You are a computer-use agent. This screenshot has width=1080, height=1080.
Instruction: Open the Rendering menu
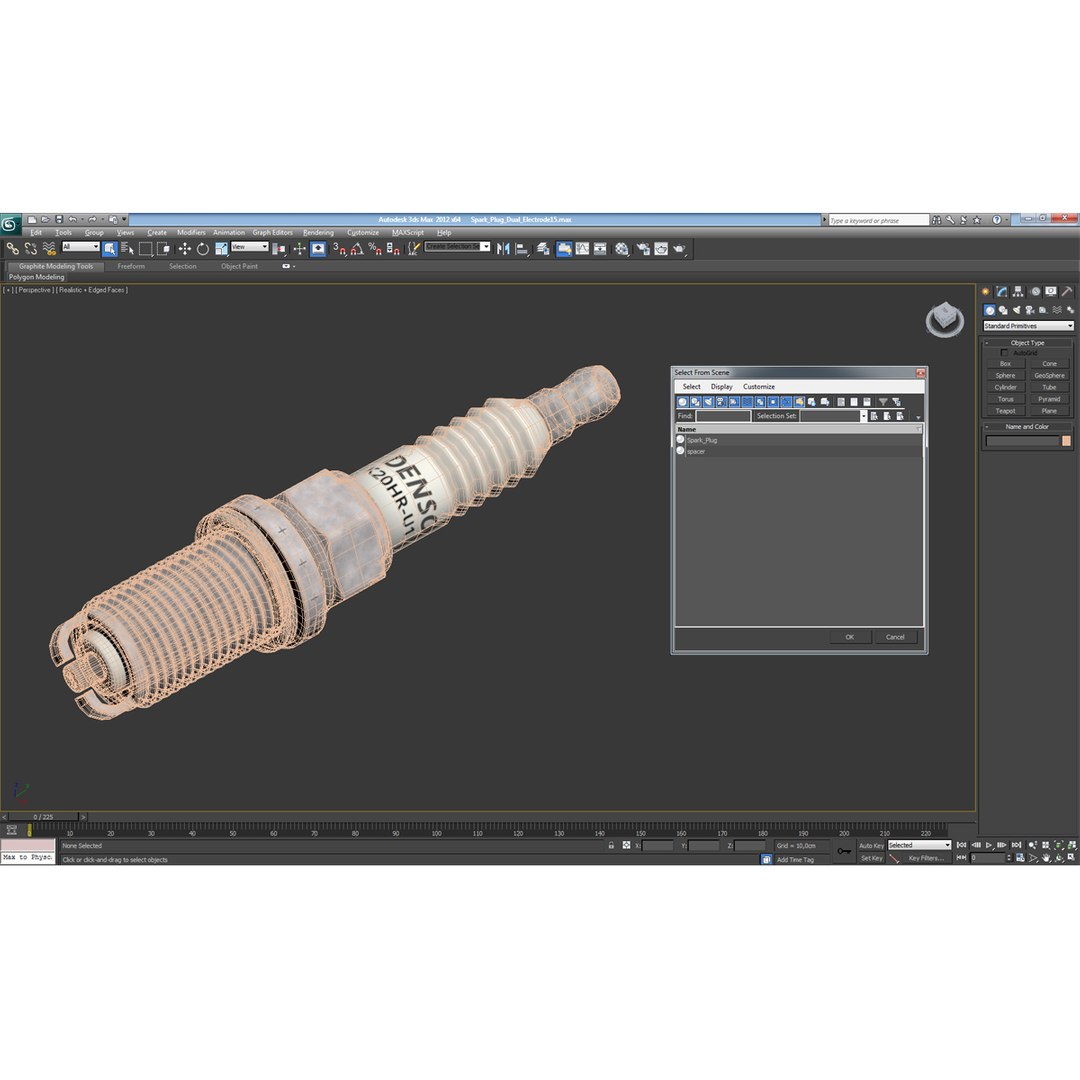coord(318,233)
